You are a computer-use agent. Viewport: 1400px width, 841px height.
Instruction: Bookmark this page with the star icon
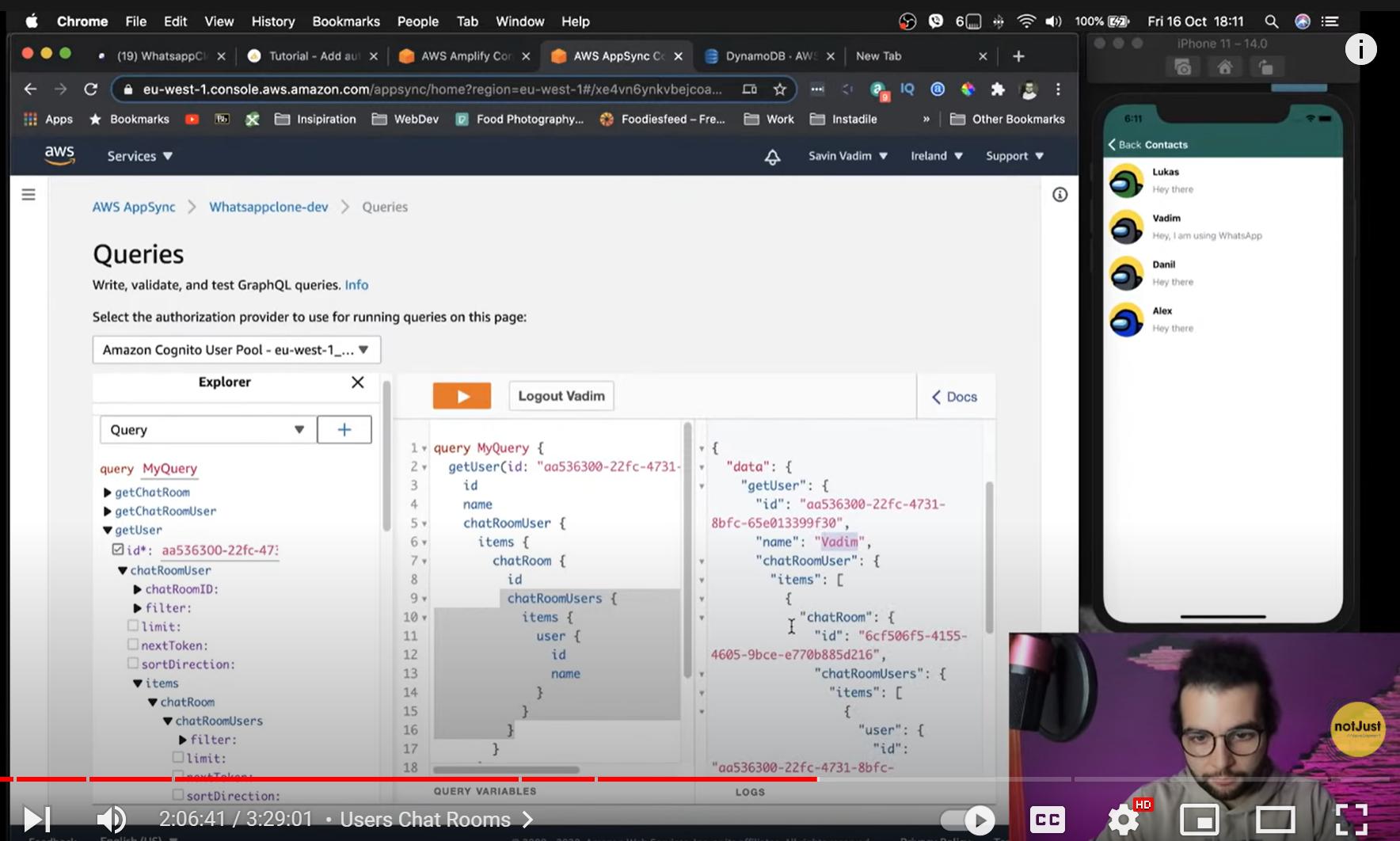point(780,89)
